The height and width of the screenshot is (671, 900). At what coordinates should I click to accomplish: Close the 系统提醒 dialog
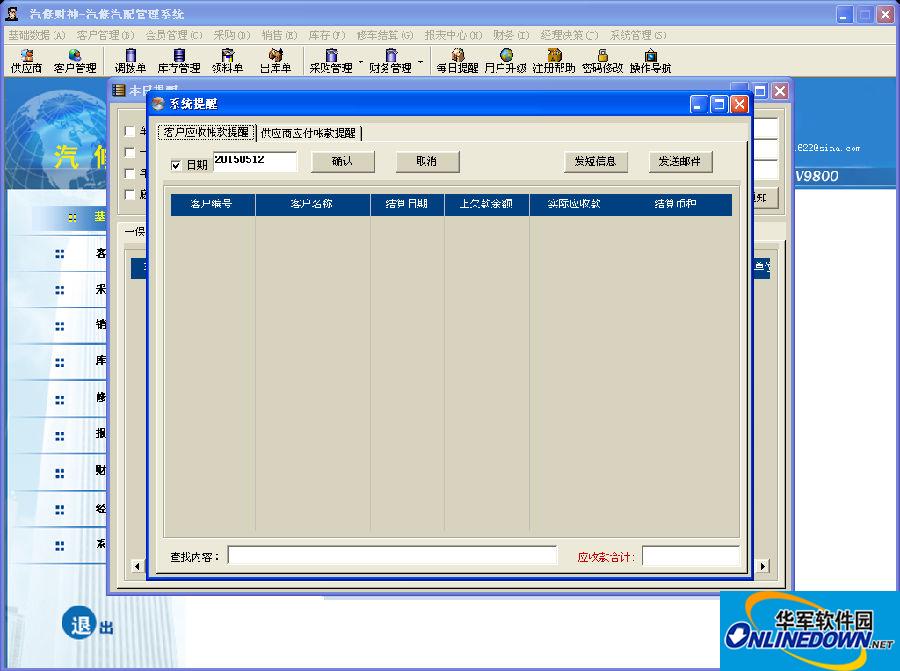[x=739, y=104]
